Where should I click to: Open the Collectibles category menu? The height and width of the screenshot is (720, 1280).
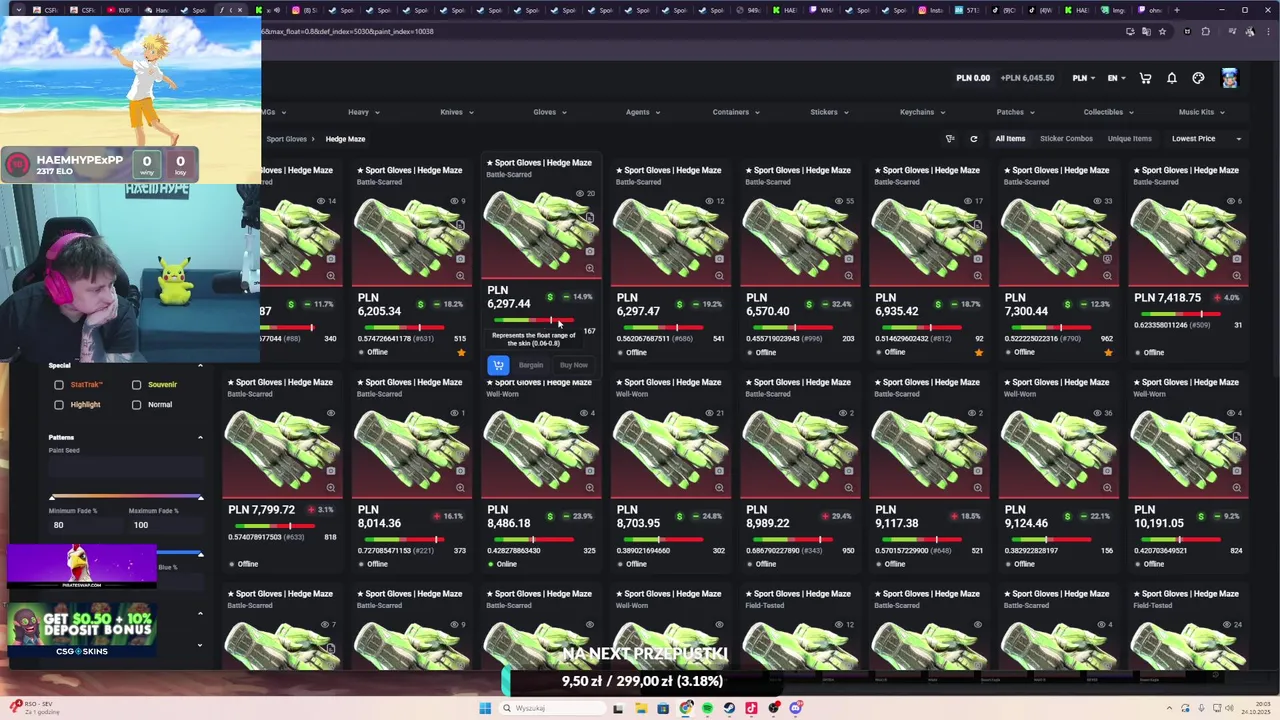[x=1108, y=112]
